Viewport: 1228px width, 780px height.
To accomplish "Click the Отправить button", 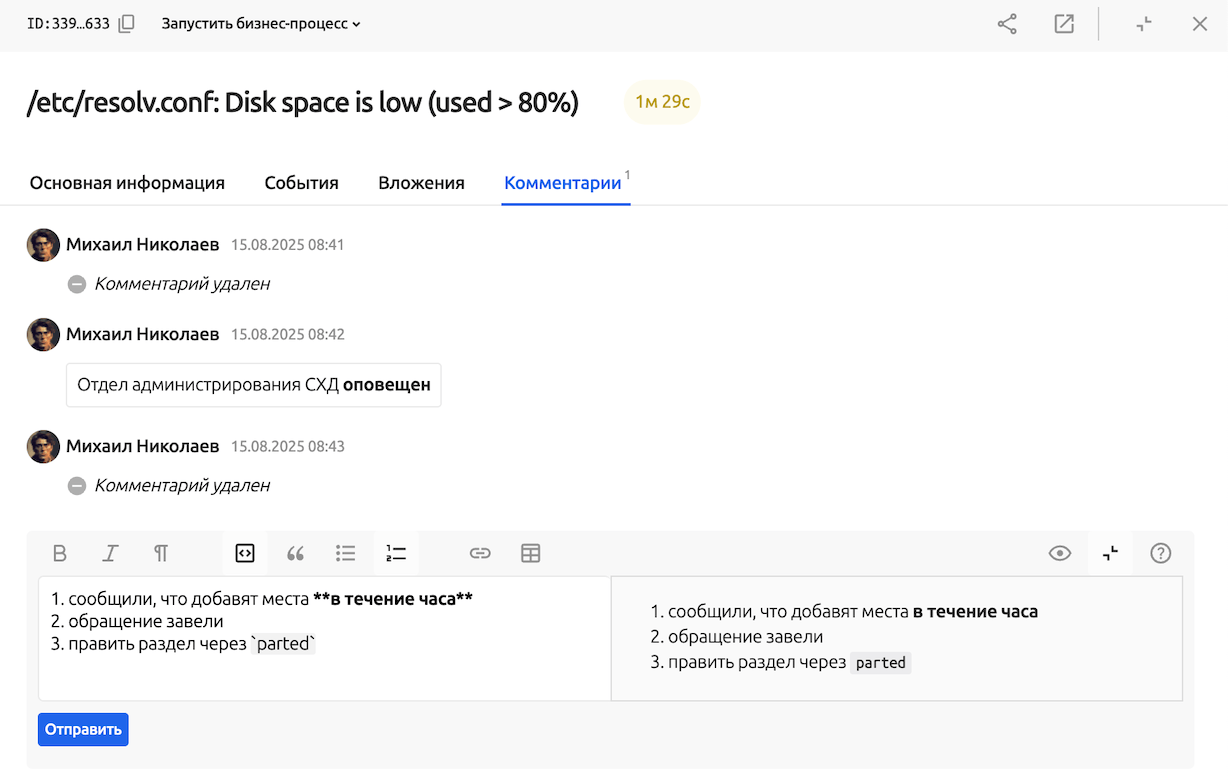I will click(83, 729).
